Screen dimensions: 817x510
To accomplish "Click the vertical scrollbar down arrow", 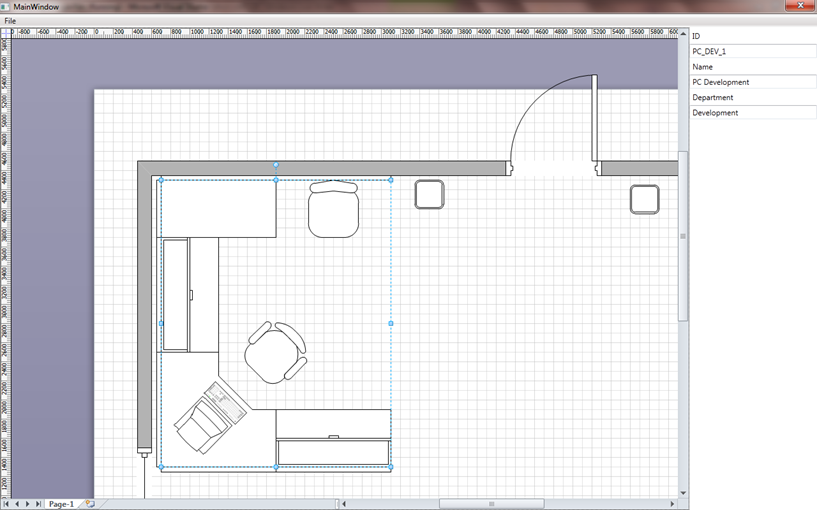I will pos(683,493).
